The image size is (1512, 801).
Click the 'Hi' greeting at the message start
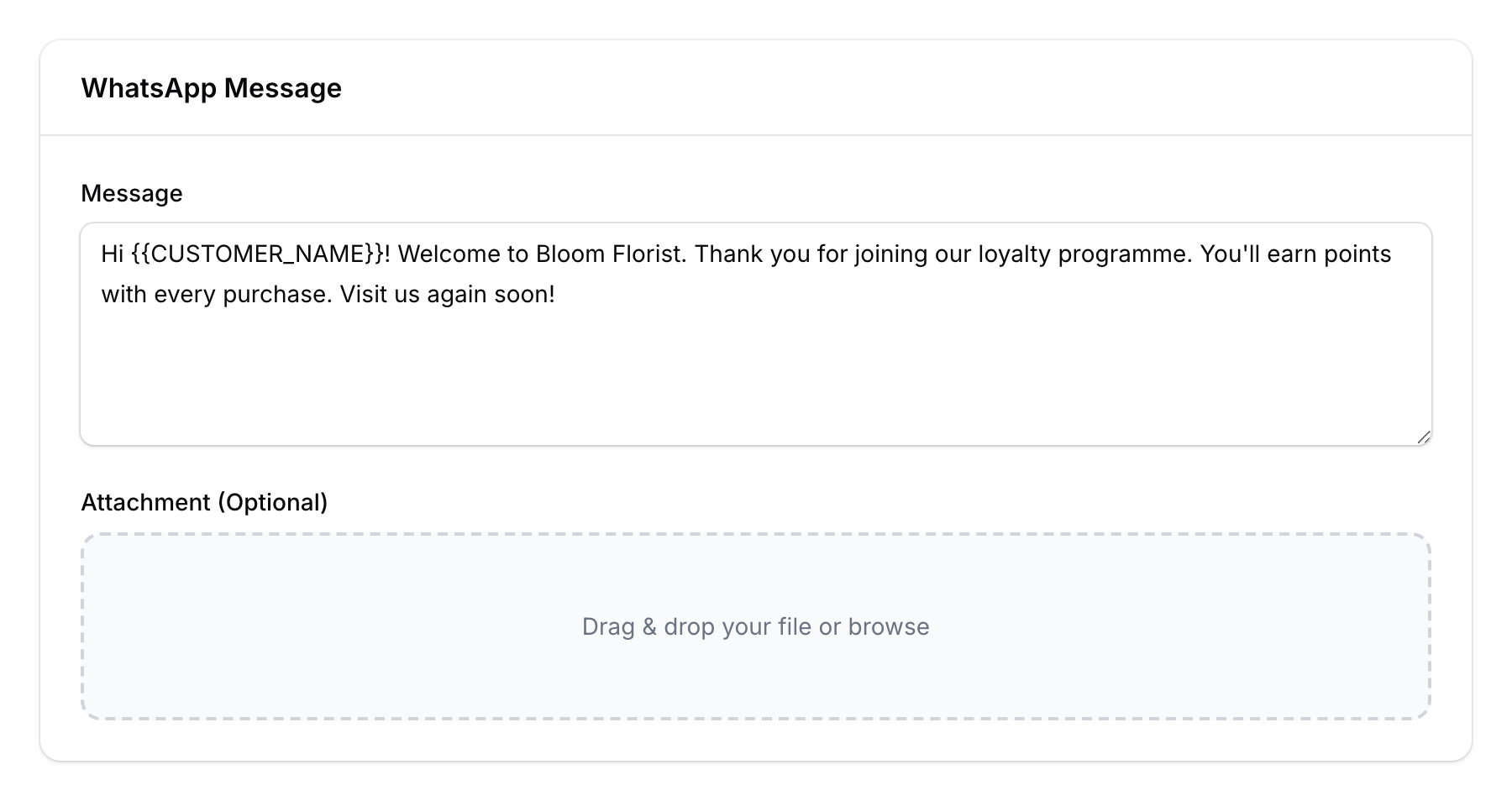point(114,254)
